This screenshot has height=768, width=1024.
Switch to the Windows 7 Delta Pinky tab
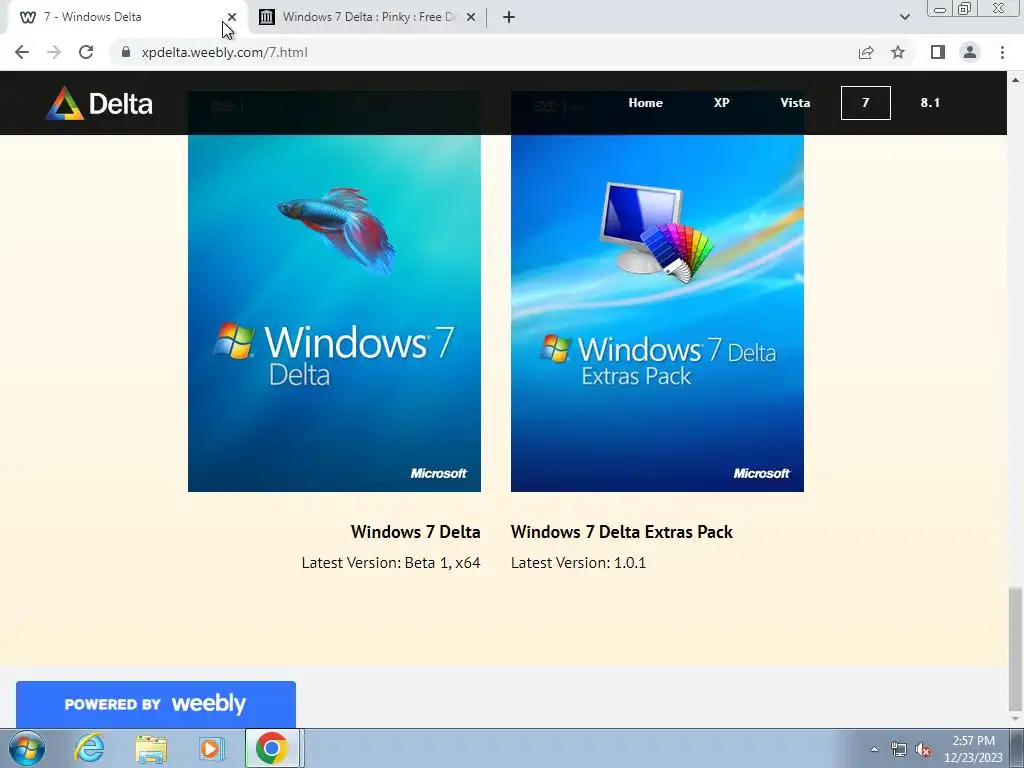point(368,17)
